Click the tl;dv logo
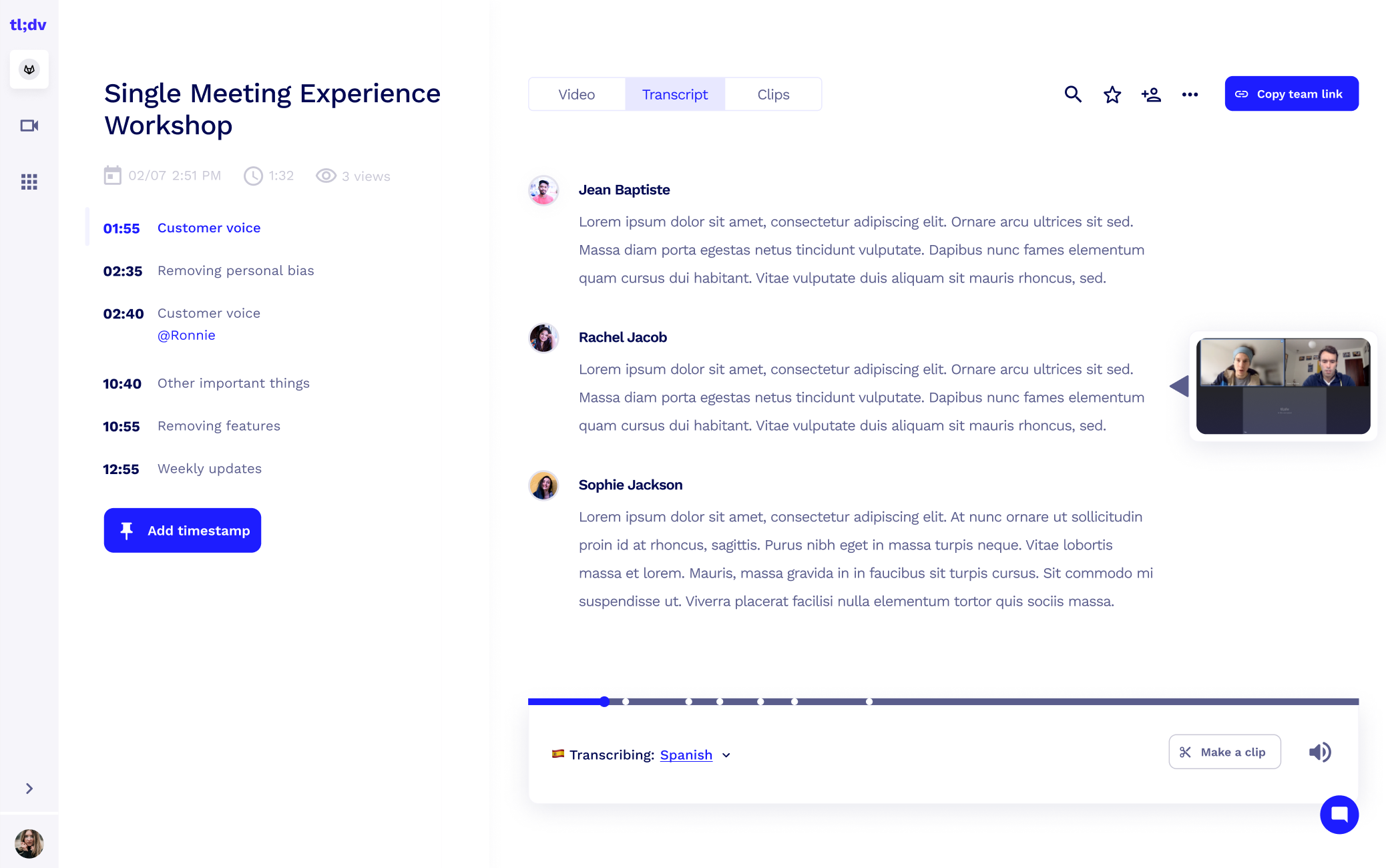Image resolution: width=1386 pixels, height=868 pixels. click(x=28, y=25)
